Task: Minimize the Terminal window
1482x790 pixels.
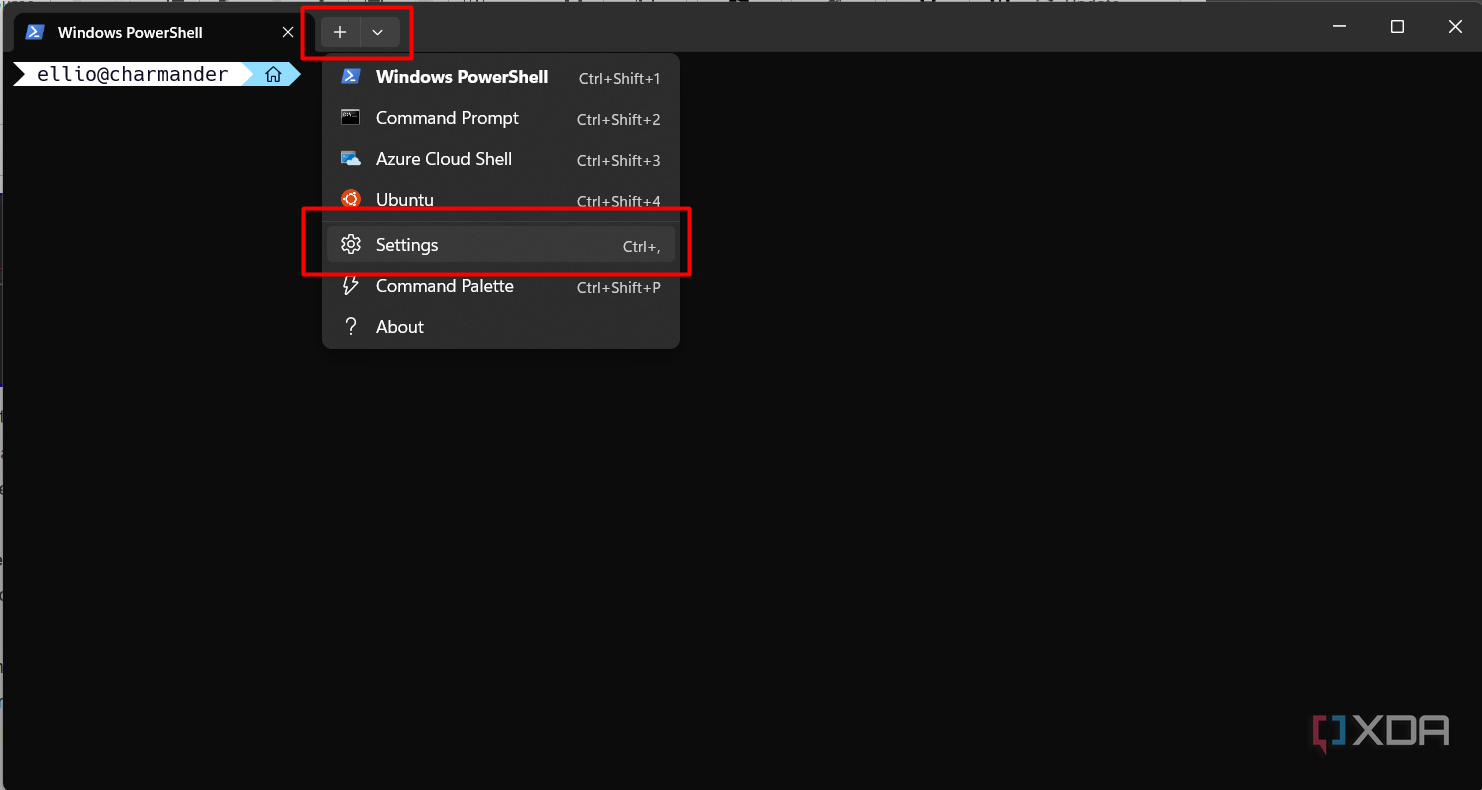Action: (1340, 27)
